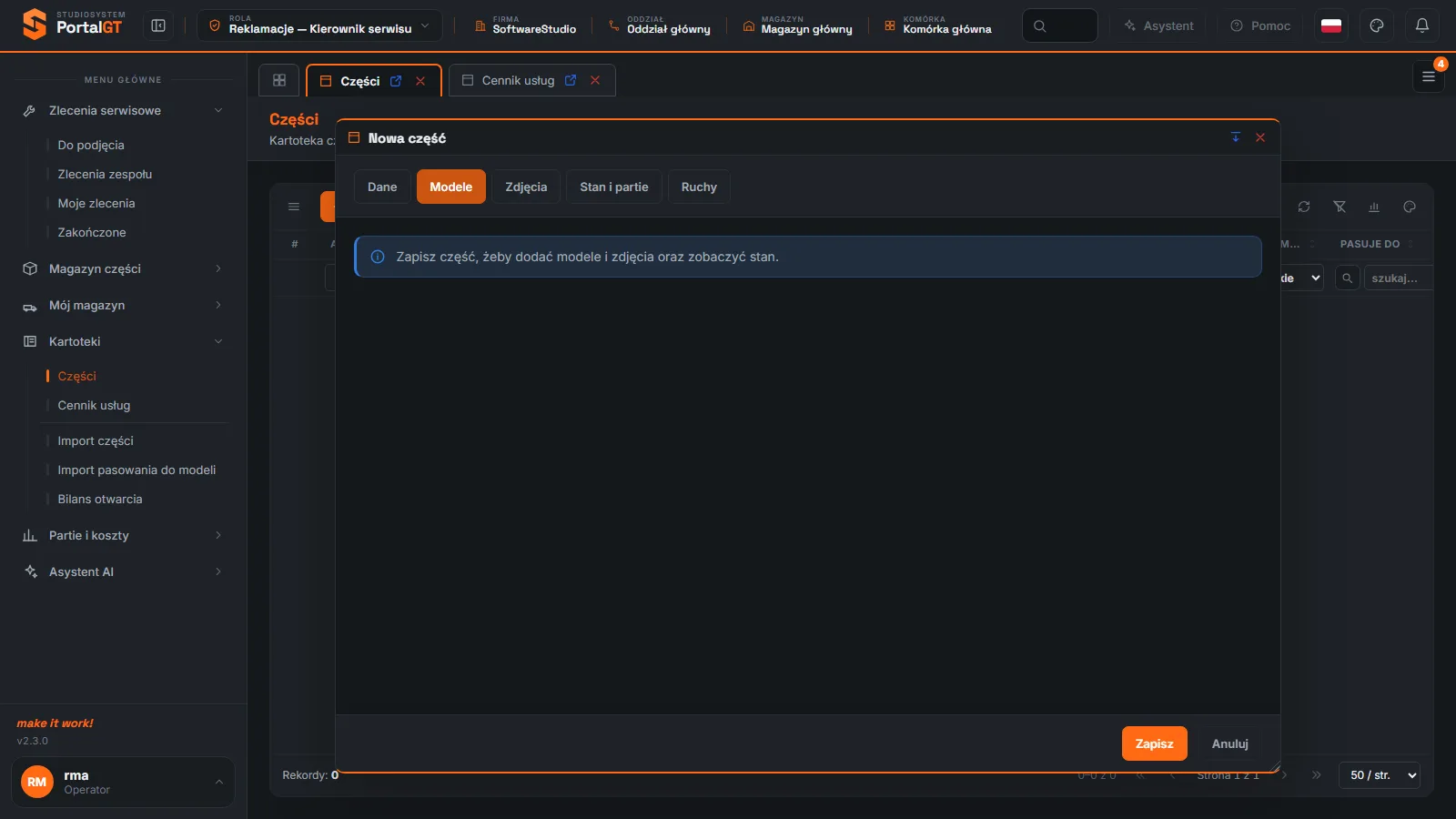Expand the Magazyn części menu
This screenshot has width=1456, height=819.
(123, 268)
